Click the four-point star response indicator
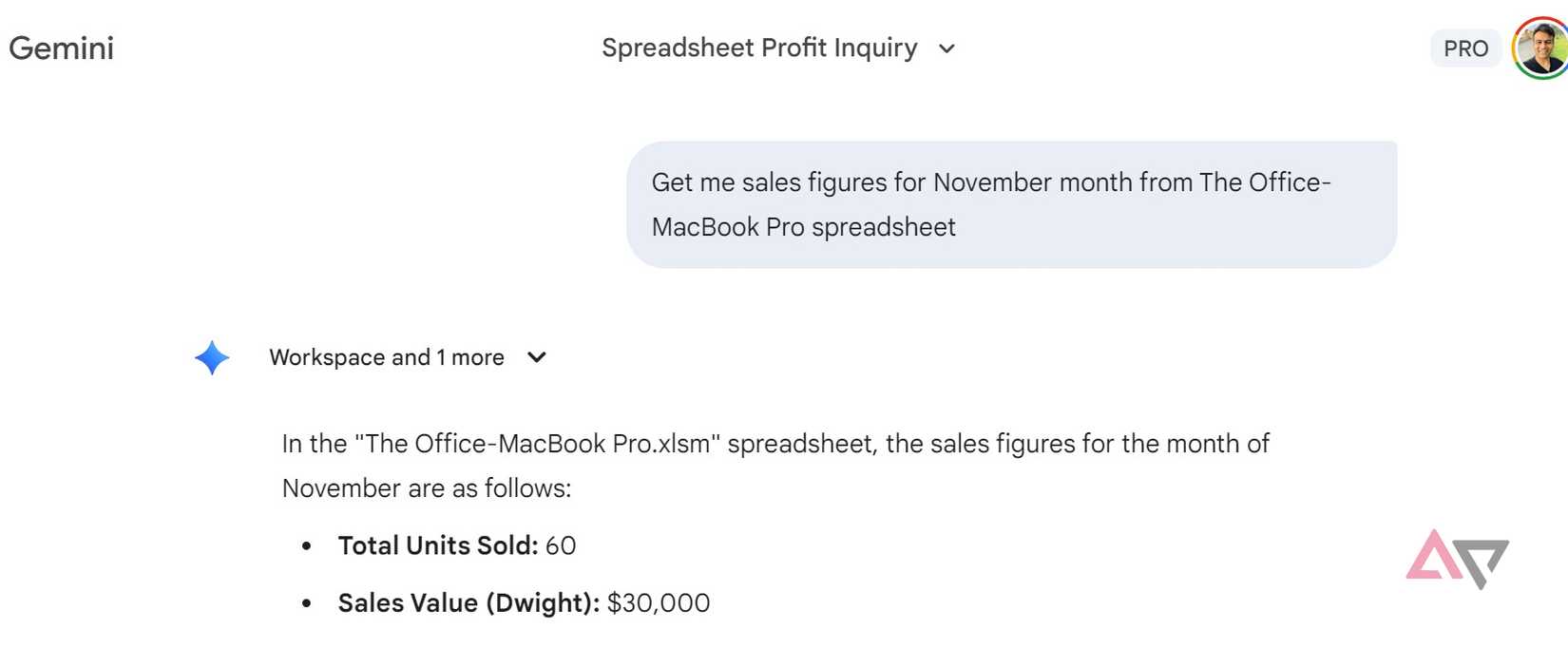This screenshot has height=649, width=1568. pos(211,357)
